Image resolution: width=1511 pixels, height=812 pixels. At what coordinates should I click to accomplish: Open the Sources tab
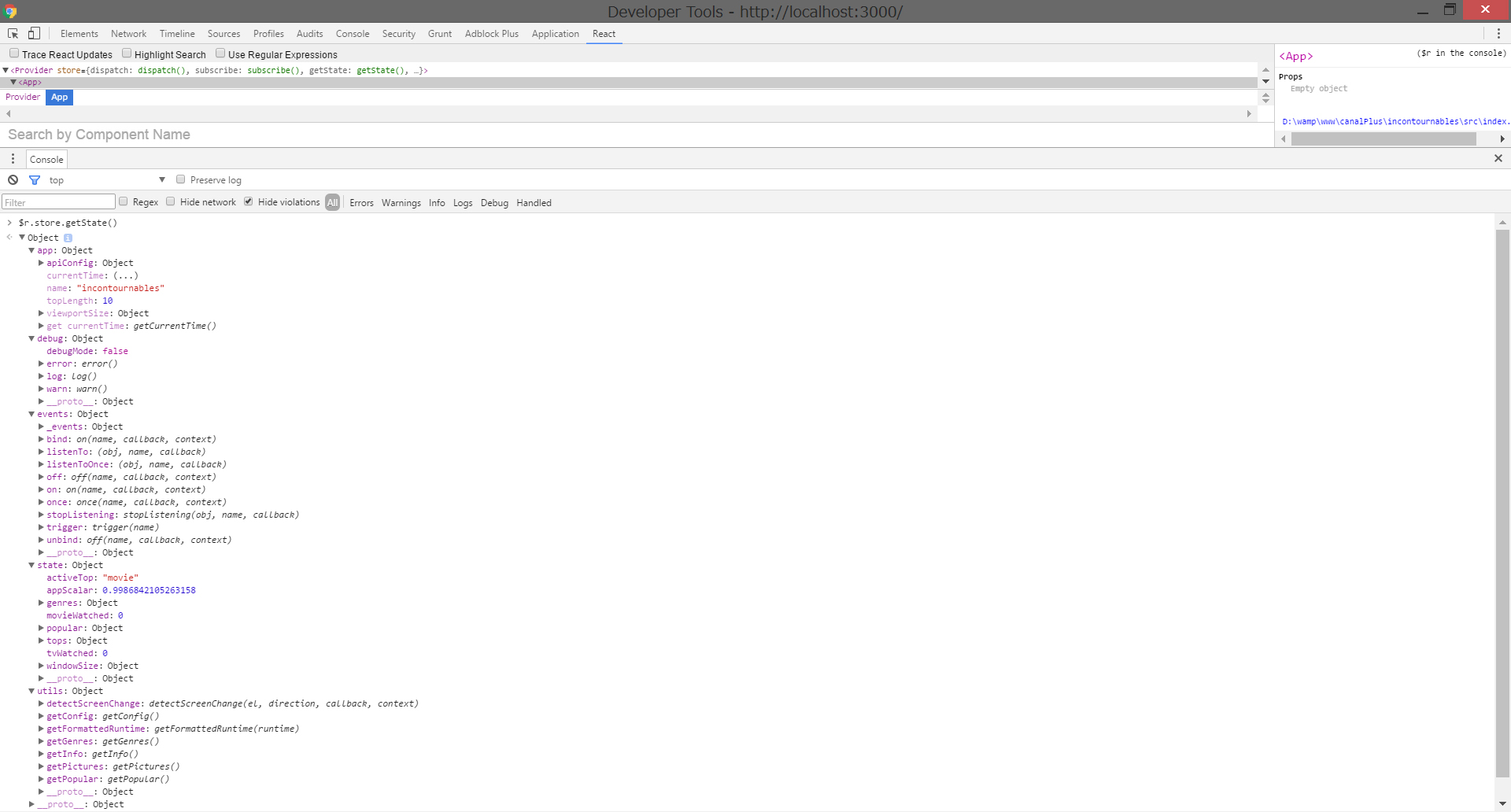pyautogui.click(x=224, y=34)
